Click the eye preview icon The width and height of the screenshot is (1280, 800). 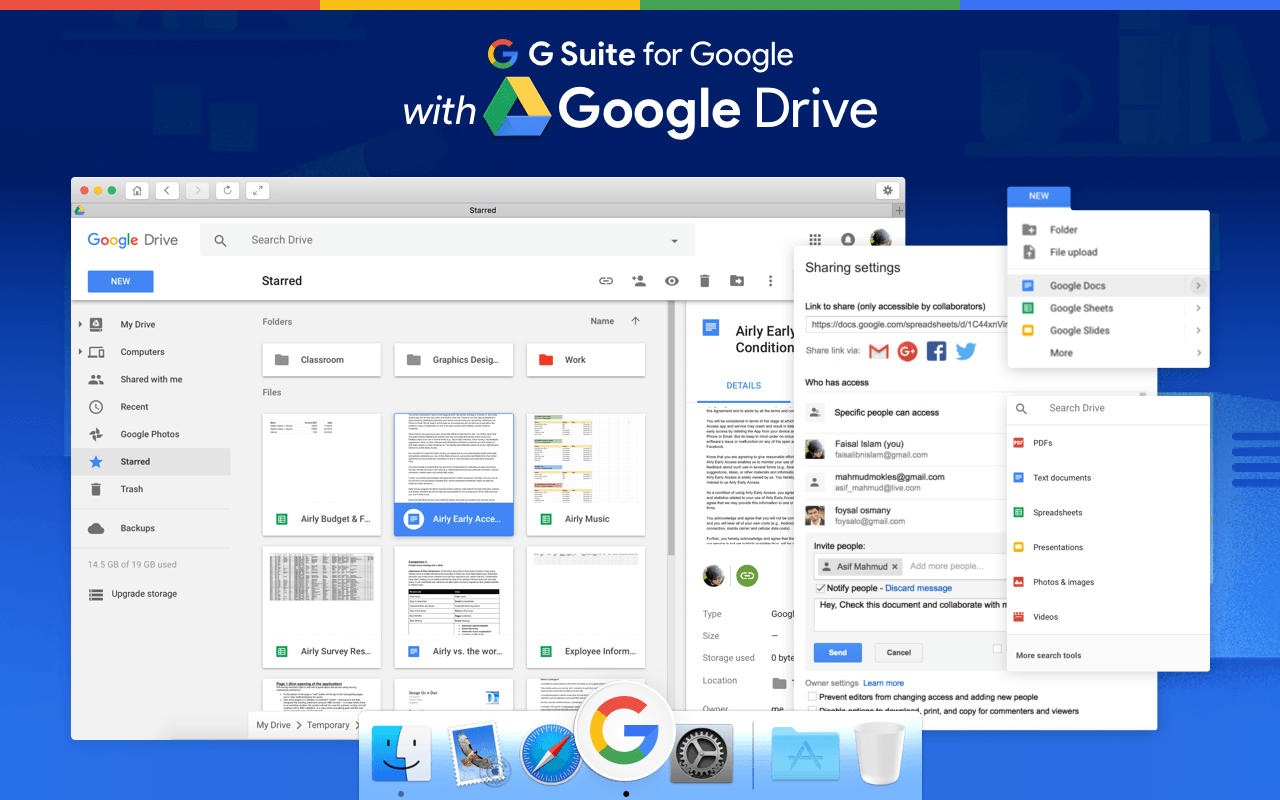(672, 281)
